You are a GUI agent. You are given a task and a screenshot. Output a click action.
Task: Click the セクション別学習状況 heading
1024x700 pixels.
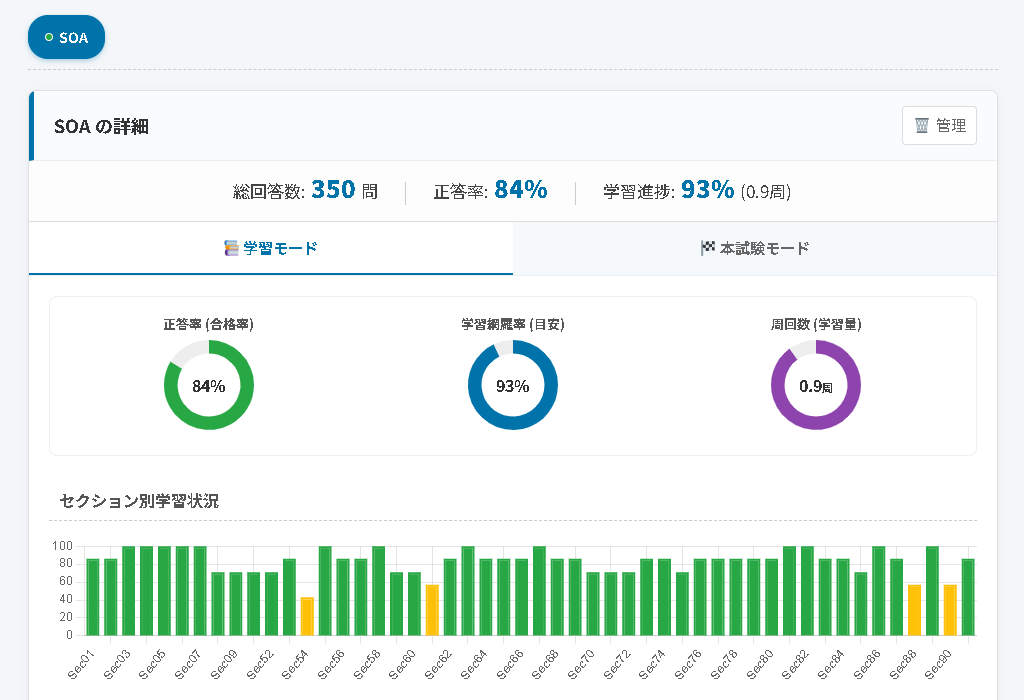(139, 501)
